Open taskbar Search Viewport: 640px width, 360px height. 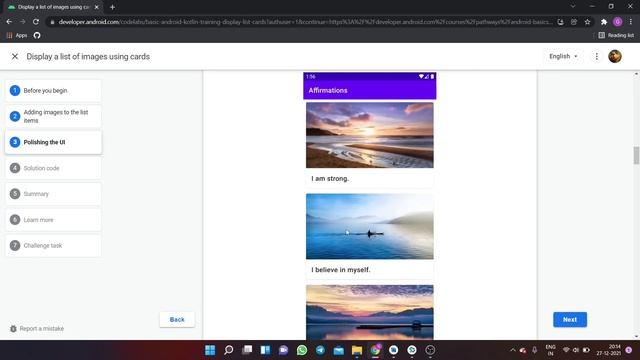[229, 350]
